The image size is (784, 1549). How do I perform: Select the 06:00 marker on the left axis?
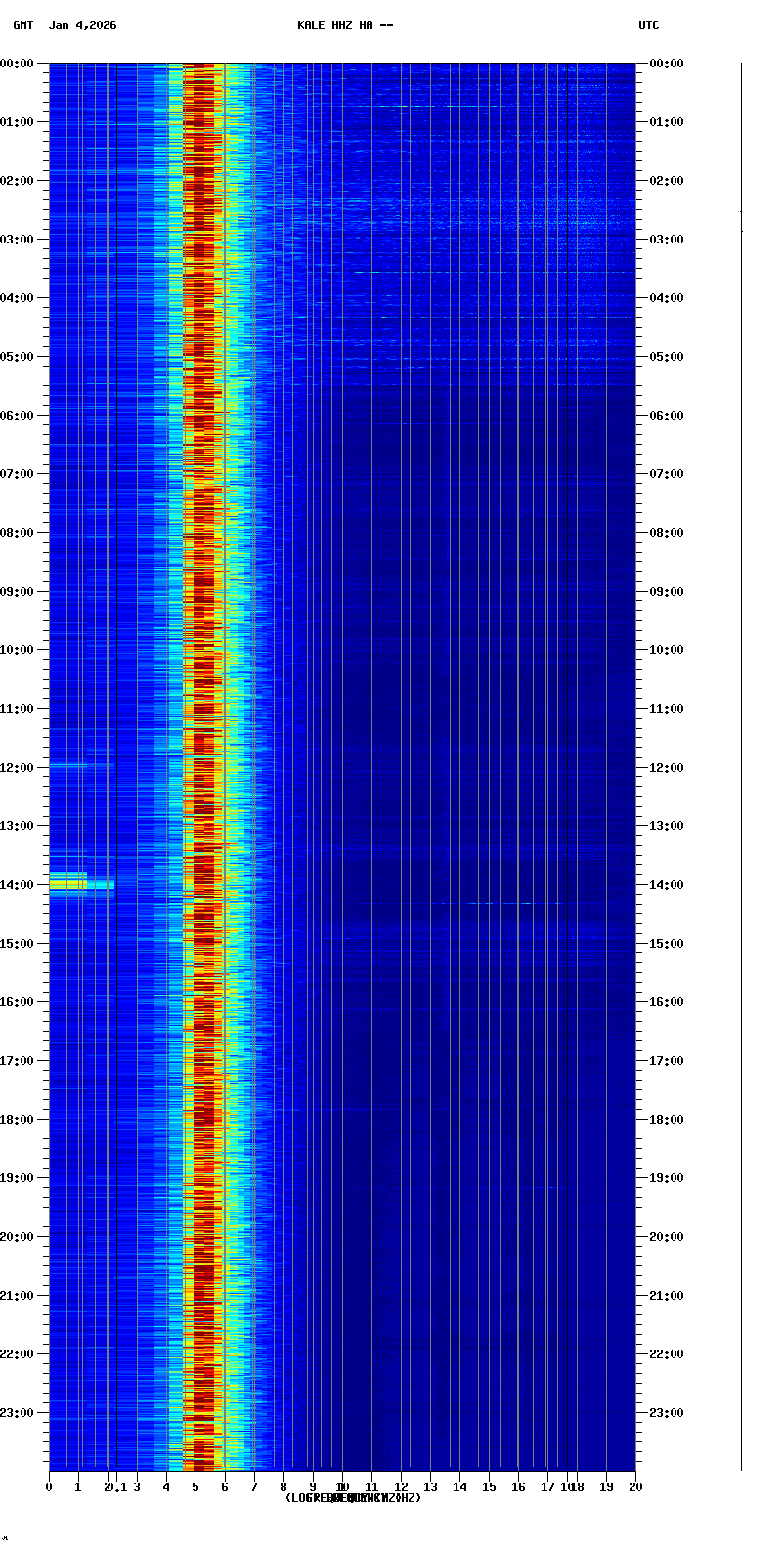pos(18,416)
